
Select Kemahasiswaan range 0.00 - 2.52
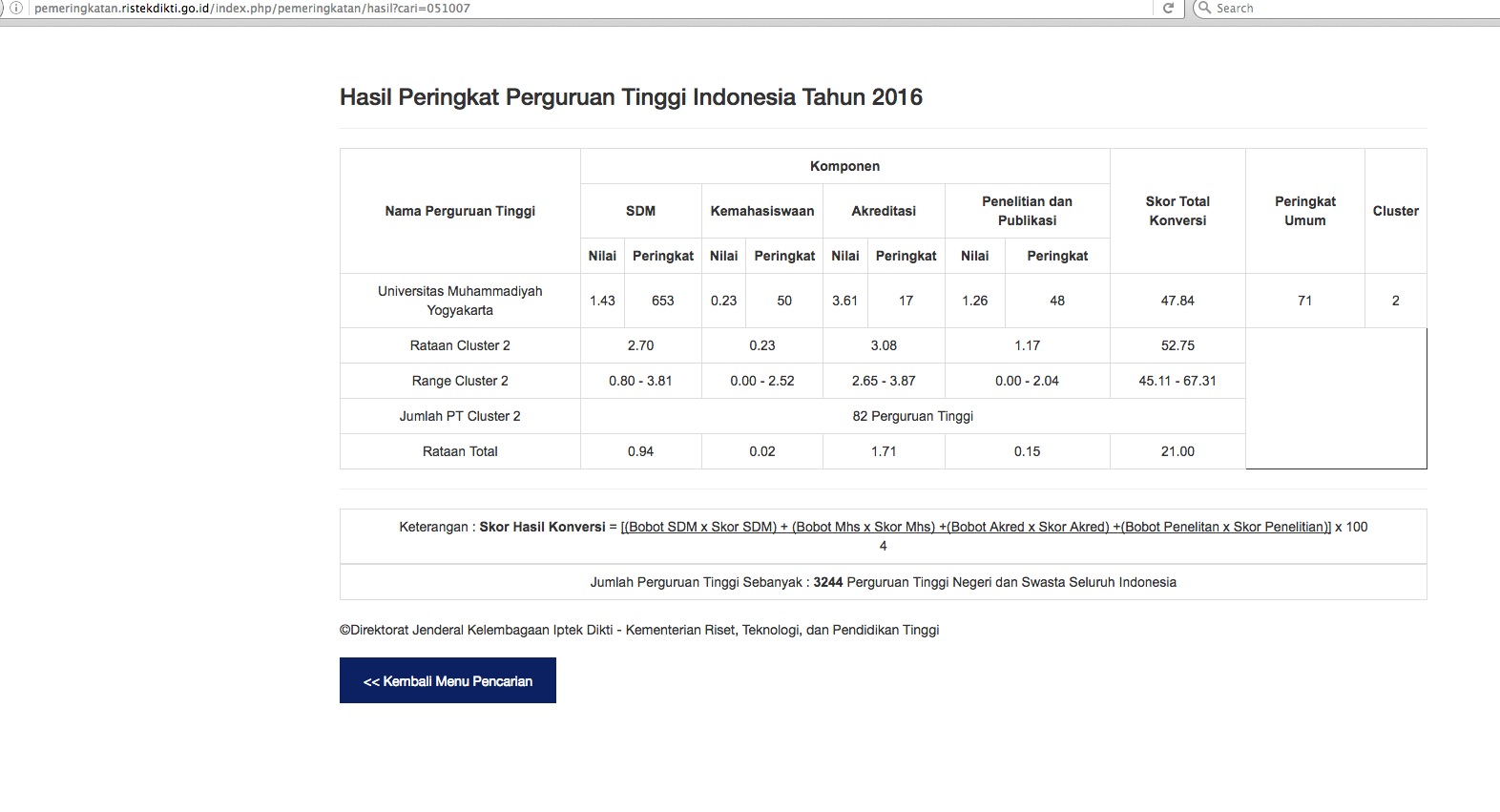pyautogui.click(x=761, y=381)
